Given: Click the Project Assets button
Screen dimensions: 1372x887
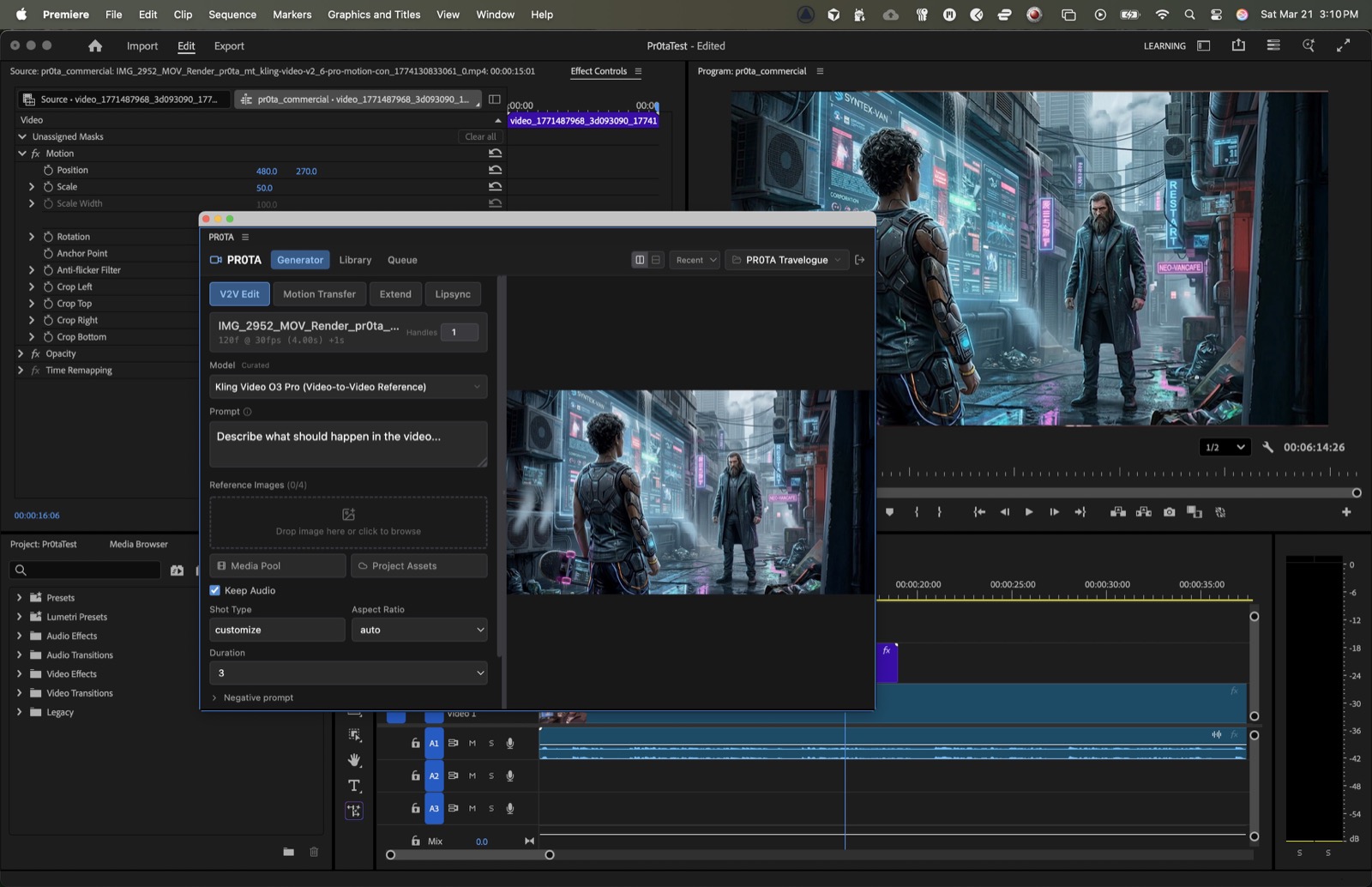Looking at the screenshot, I should coord(418,565).
